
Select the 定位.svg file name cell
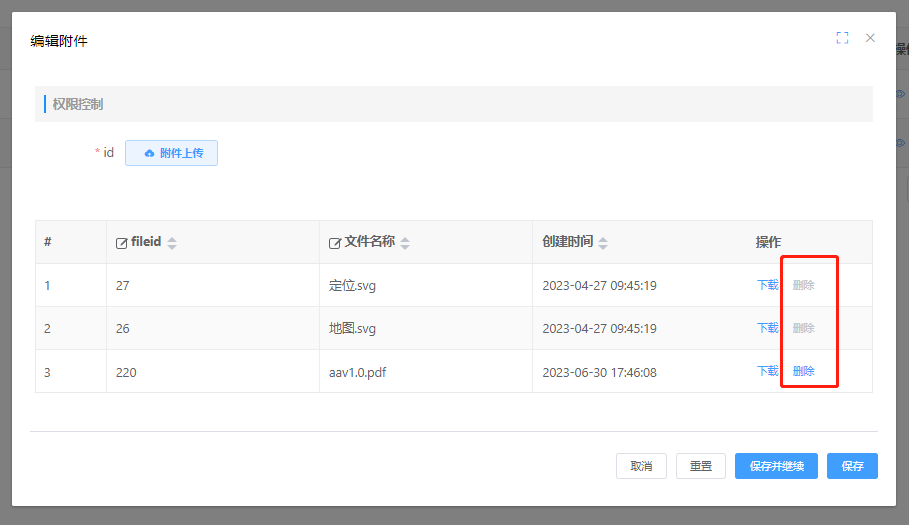pos(352,286)
